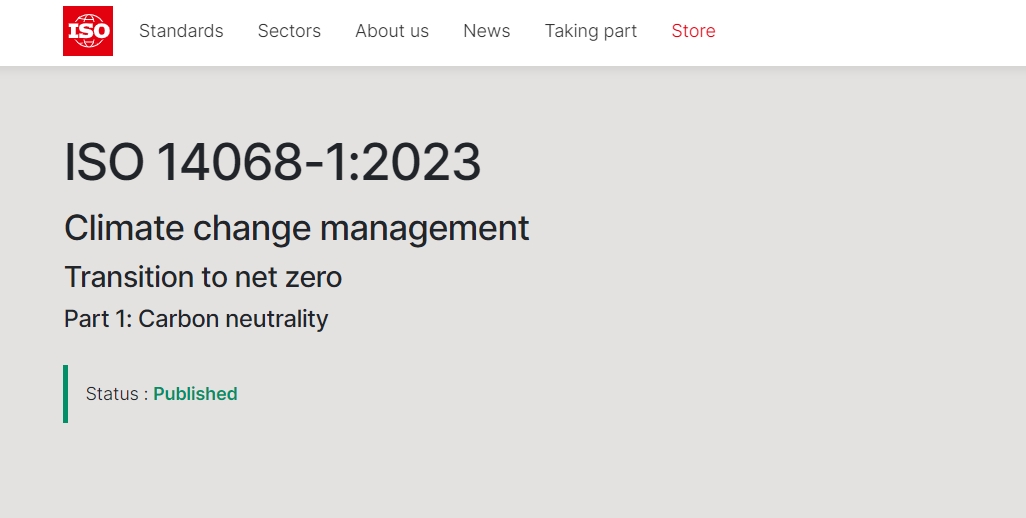Click 'Carbon neutrality' in the part title

click(x=233, y=319)
